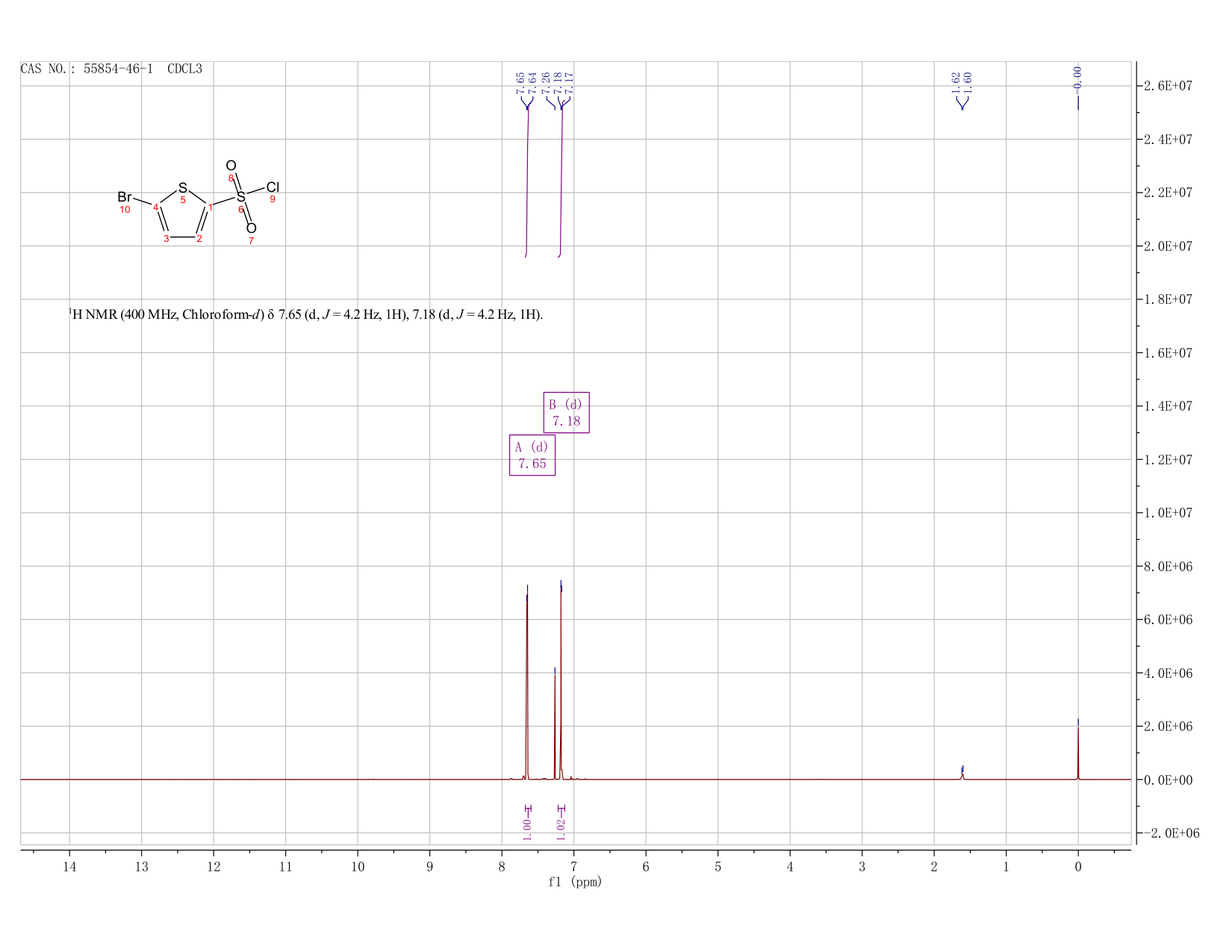
Task: Click the multiplet box B (d) 7.18
Action: point(566,412)
